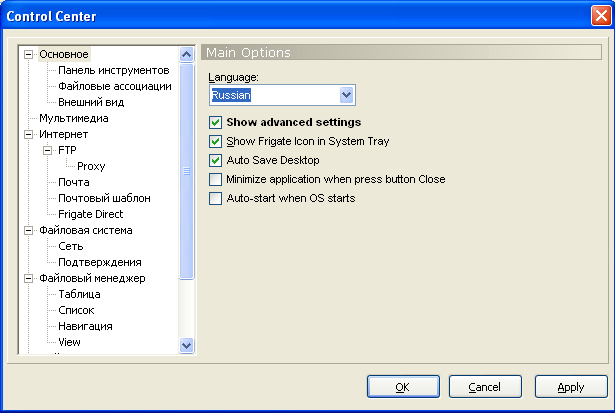Enable Minimize application when press Close
Image resolution: width=615 pixels, height=413 pixels.
pyautogui.click(x=215, y=179)
